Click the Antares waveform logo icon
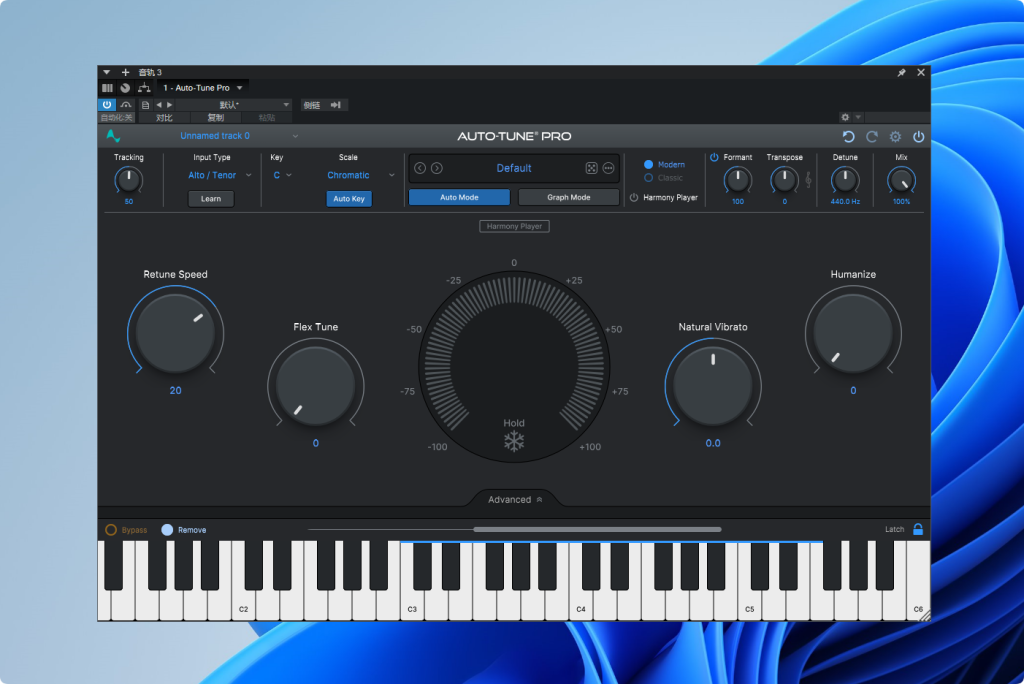The width and height of the screenshot is (1024, 684). 113,136
